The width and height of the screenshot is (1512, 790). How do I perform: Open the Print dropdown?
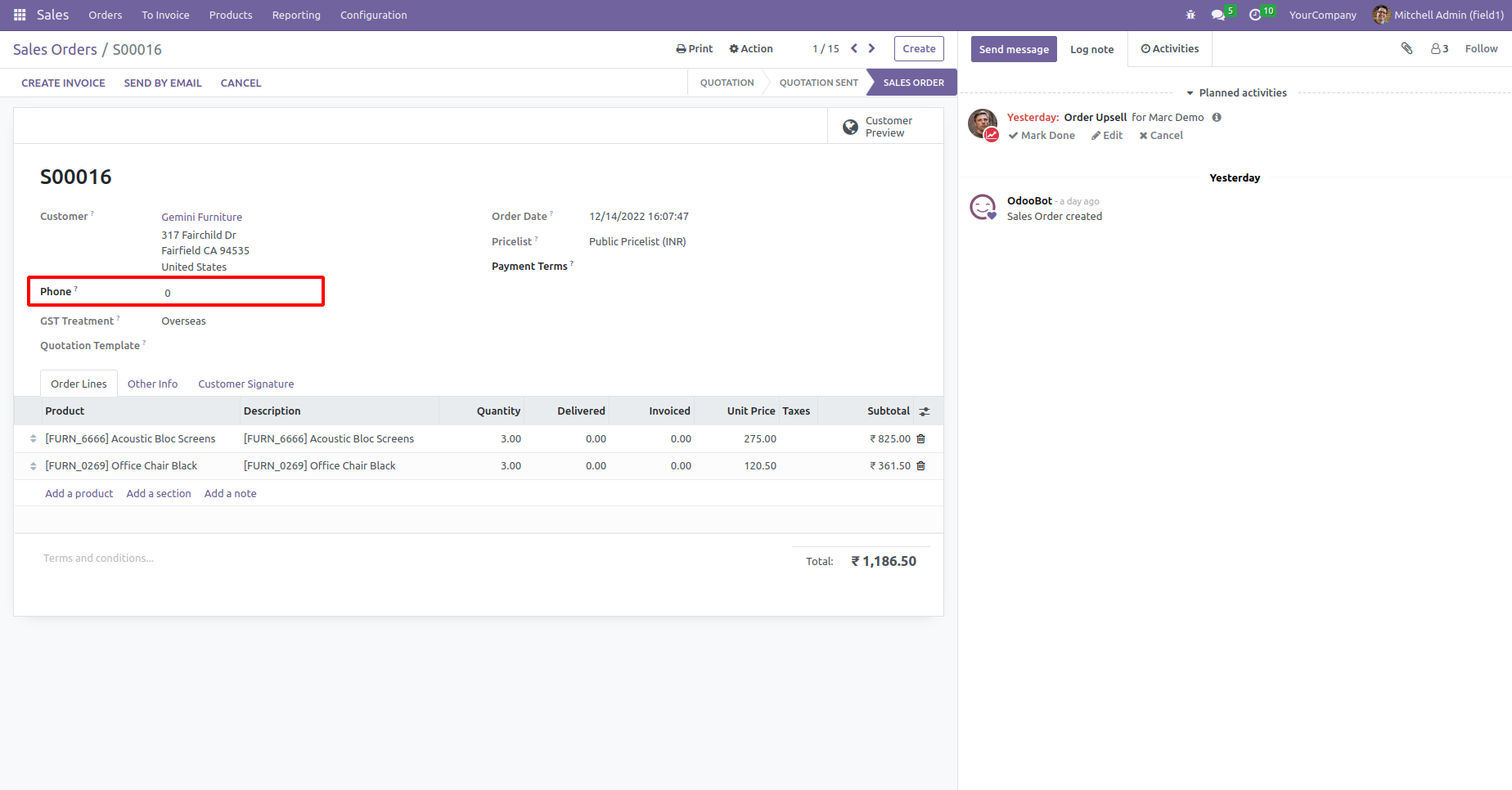(x=695, y=48)
